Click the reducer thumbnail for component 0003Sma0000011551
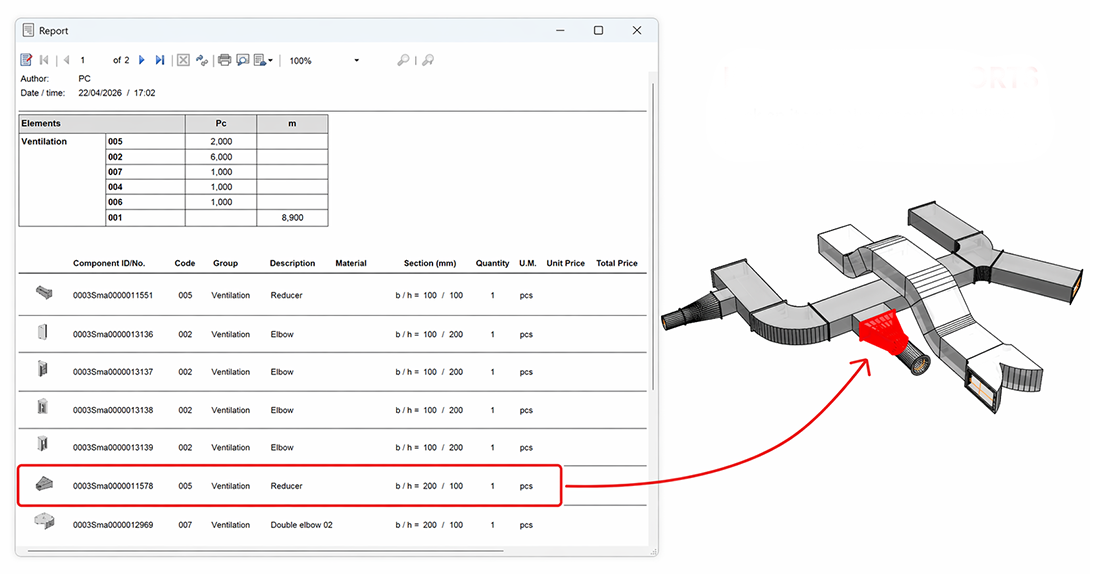Viewport: 1100px width, 574px height. [x=44, y=293]
